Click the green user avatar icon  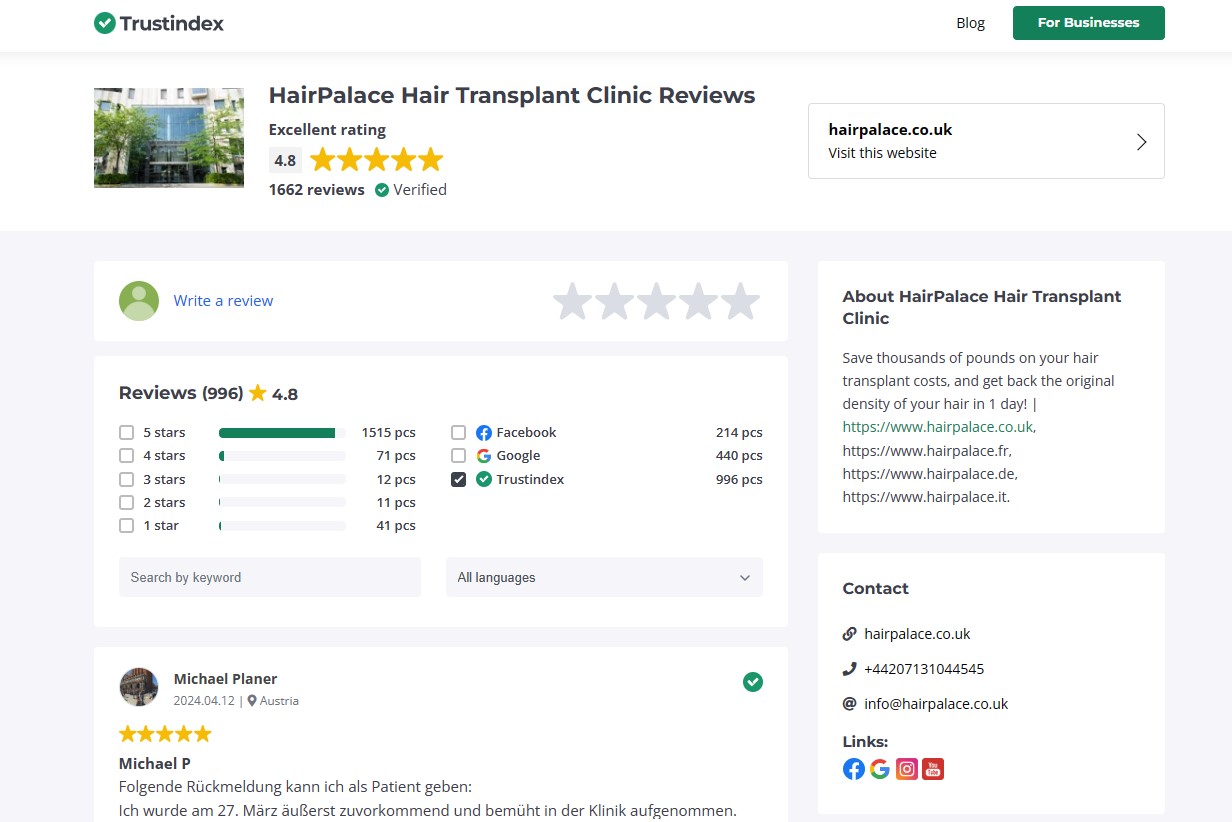pyautogui.click(x=139, y=301)
